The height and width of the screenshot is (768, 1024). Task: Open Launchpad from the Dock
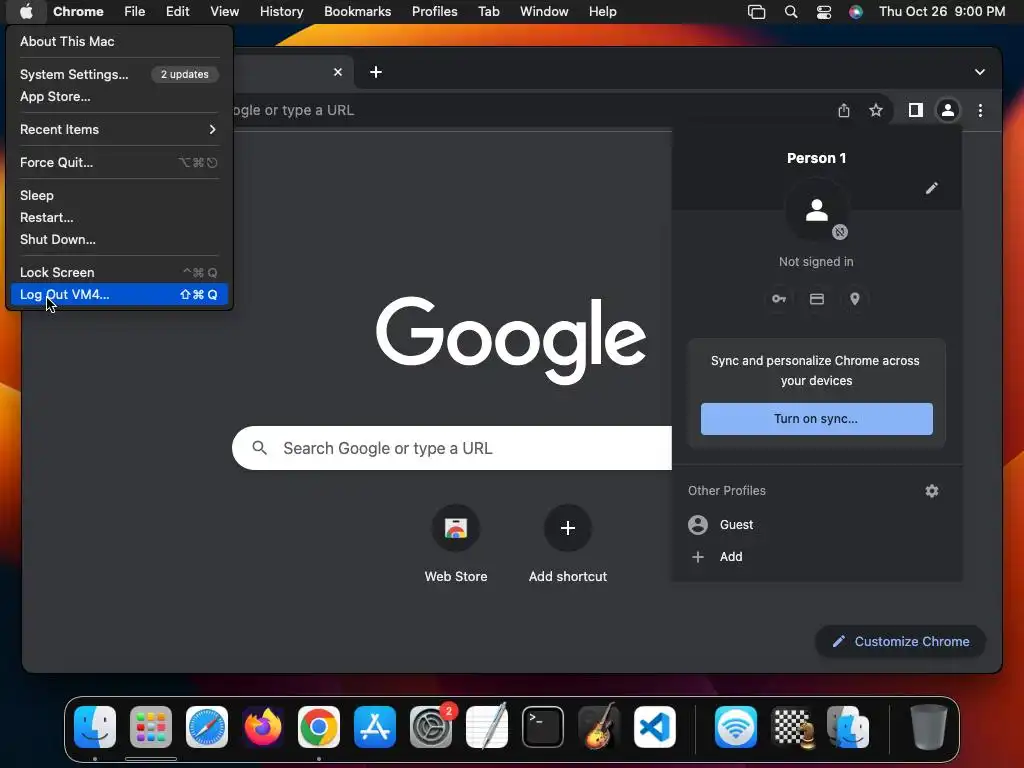coord(151,727)
